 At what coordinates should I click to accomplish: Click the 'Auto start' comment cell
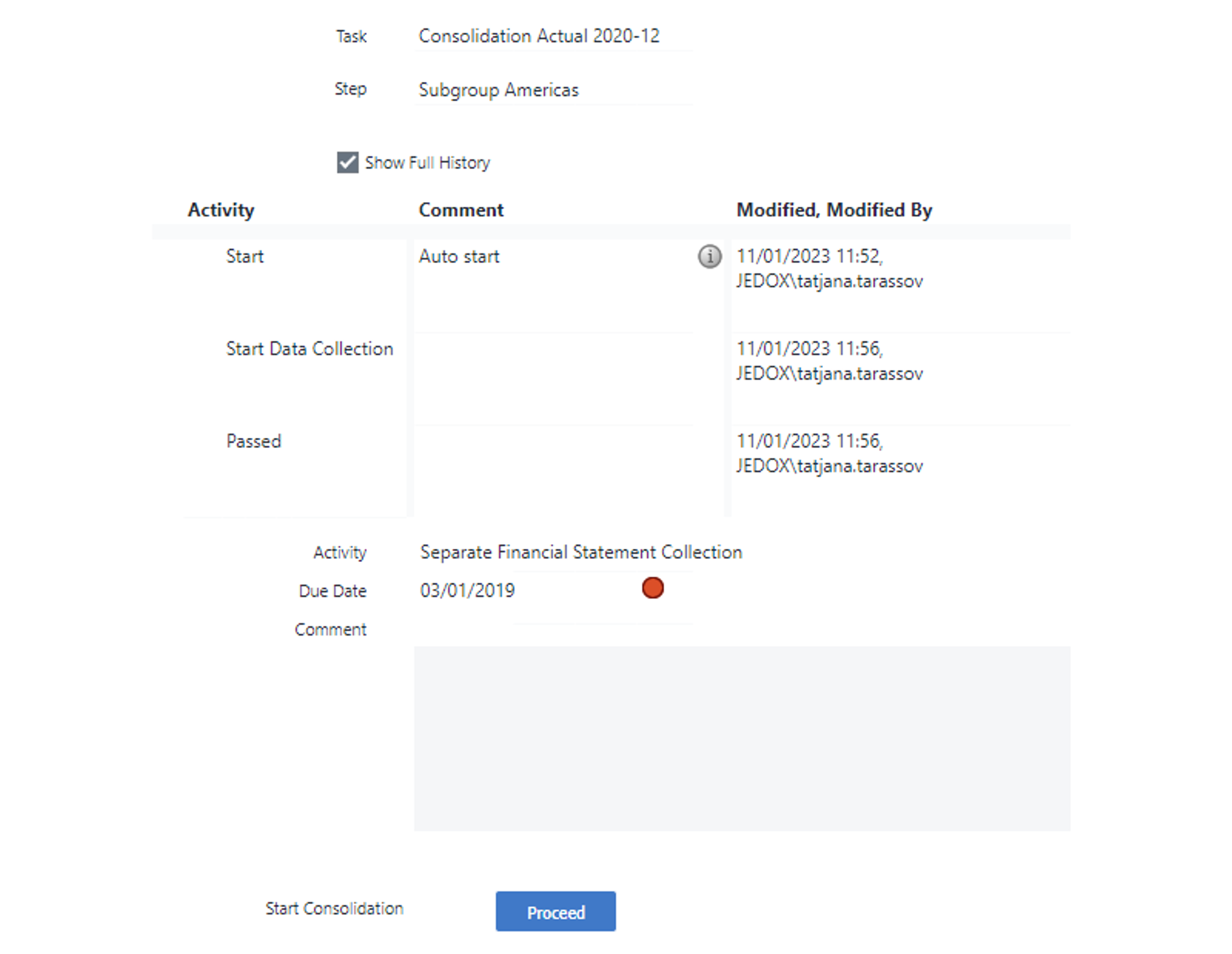pyautogui.click(x=553, y=286)
